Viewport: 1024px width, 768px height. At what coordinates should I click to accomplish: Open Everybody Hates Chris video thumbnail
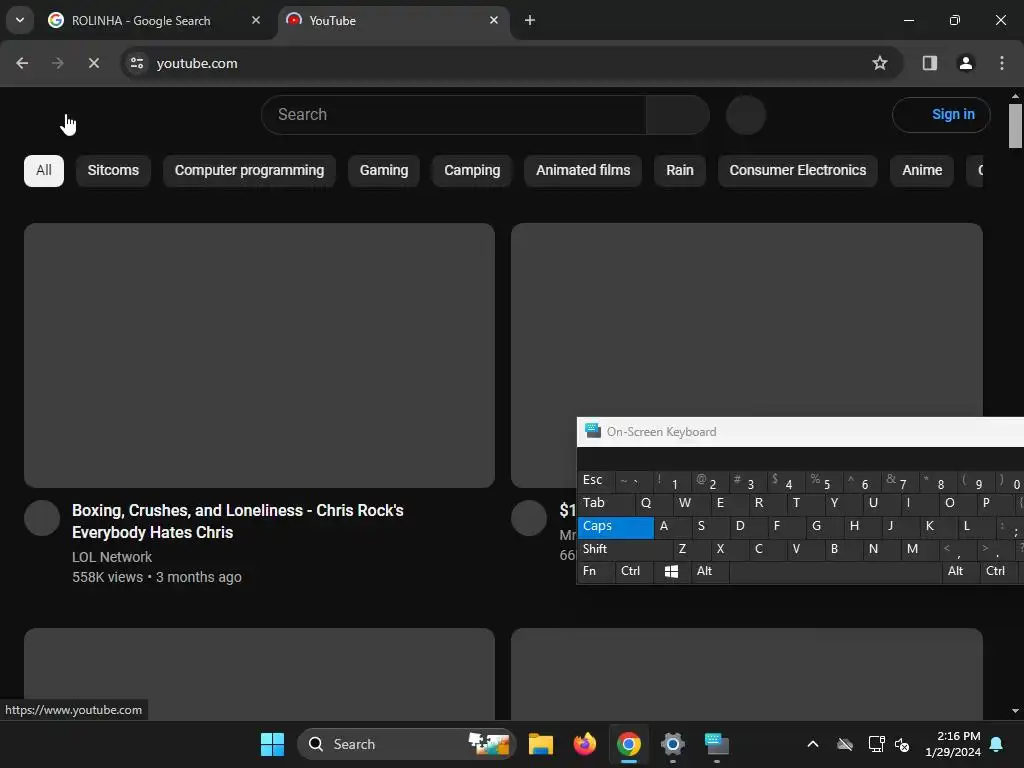coord(259,355)
